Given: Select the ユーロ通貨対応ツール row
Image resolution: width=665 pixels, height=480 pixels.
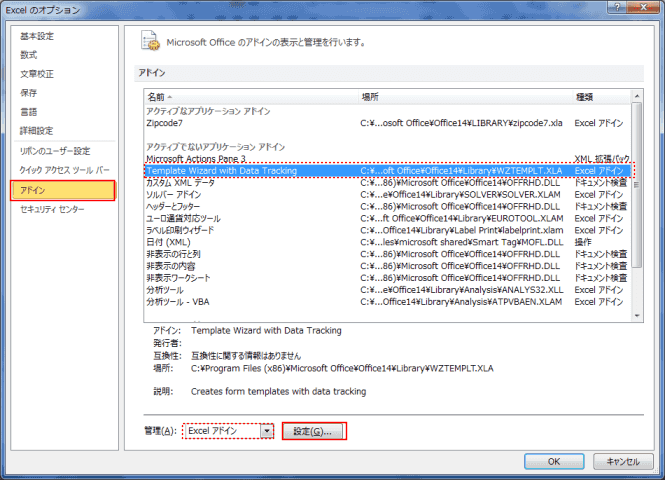Looking at the screenshot, I should (388, 218).
